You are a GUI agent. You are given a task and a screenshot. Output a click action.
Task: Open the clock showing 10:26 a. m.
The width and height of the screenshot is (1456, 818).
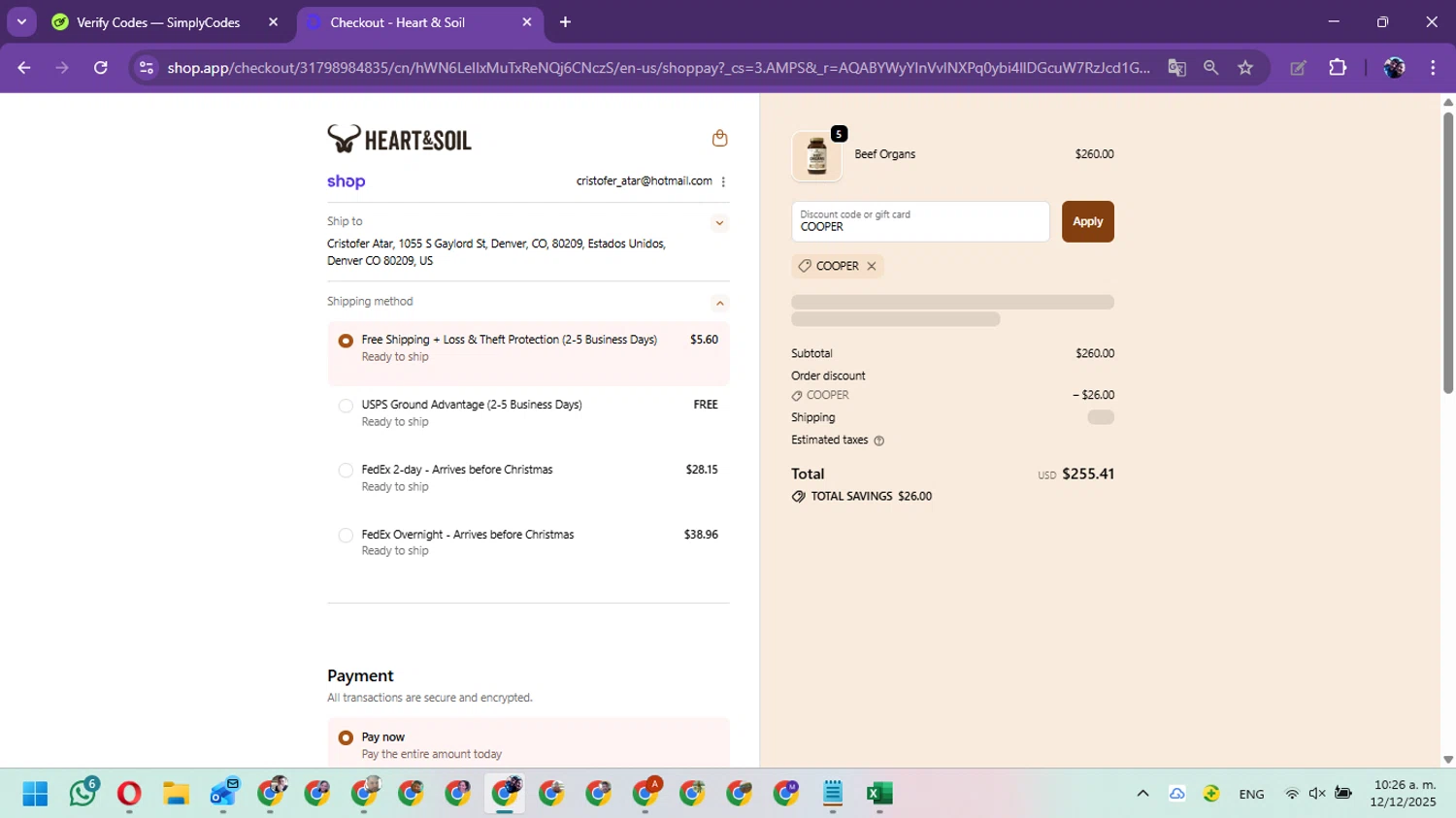(x=1404, y=794)
